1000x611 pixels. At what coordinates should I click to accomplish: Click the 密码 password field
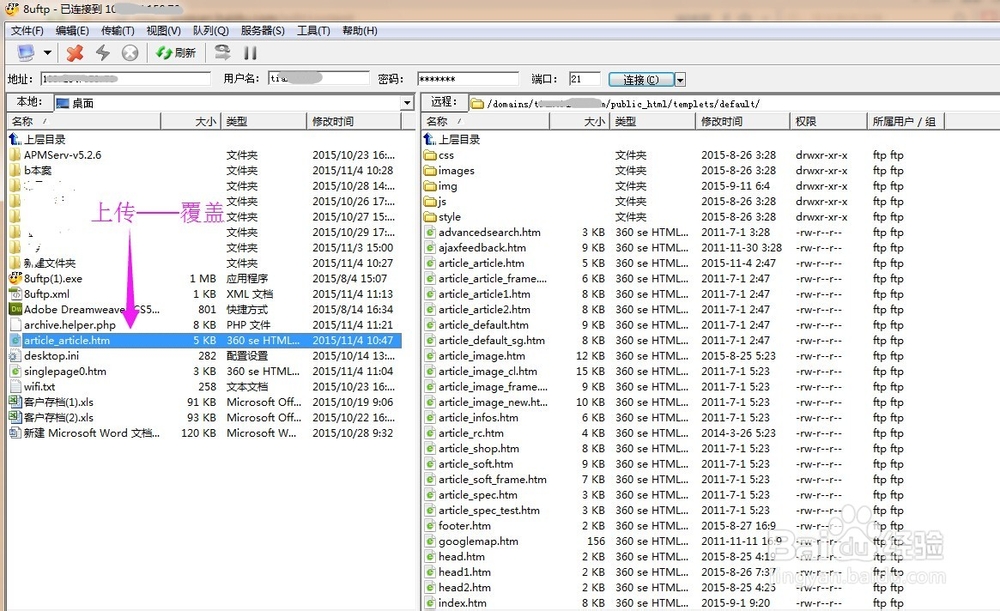click(468, 79)
